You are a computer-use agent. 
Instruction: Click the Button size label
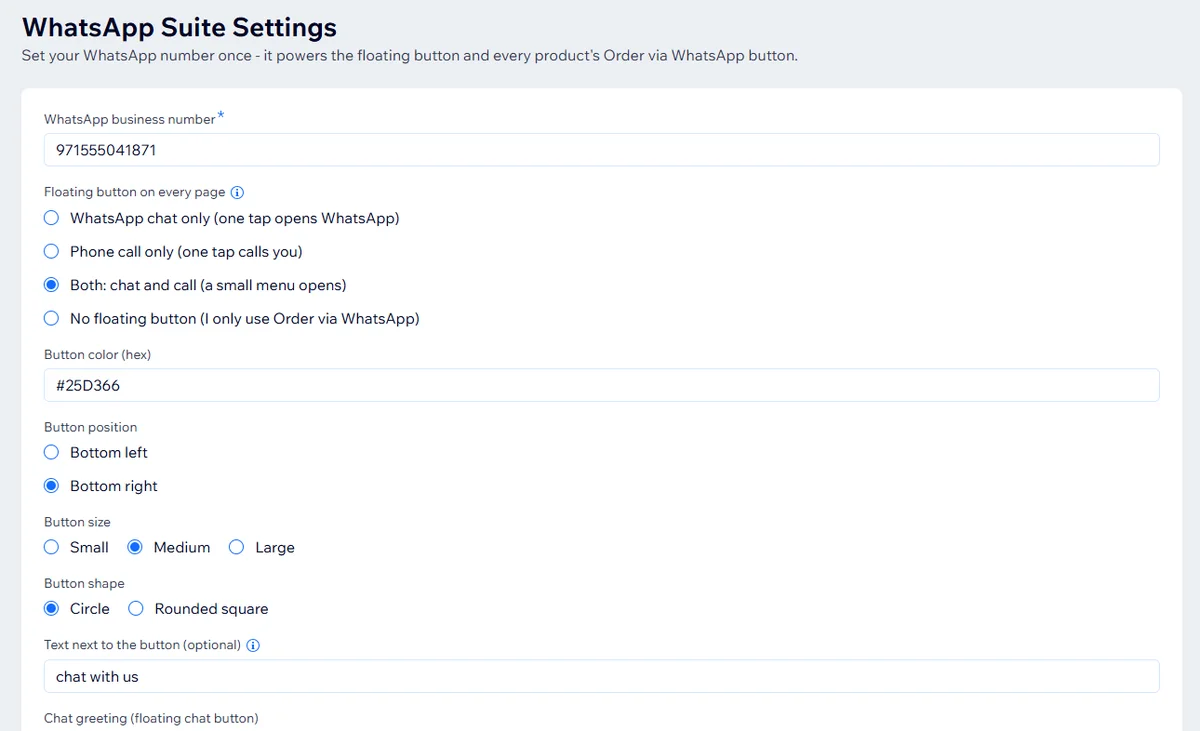tap(77, 522)
